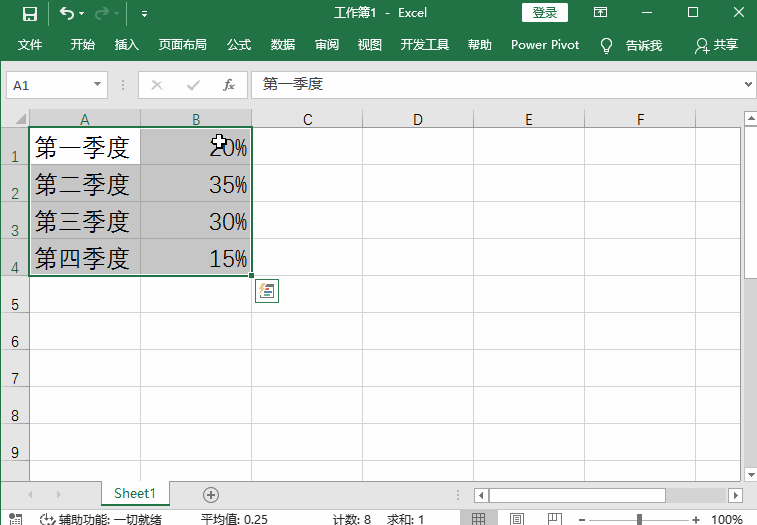Open the Power Pivot tab

[545, 45]
